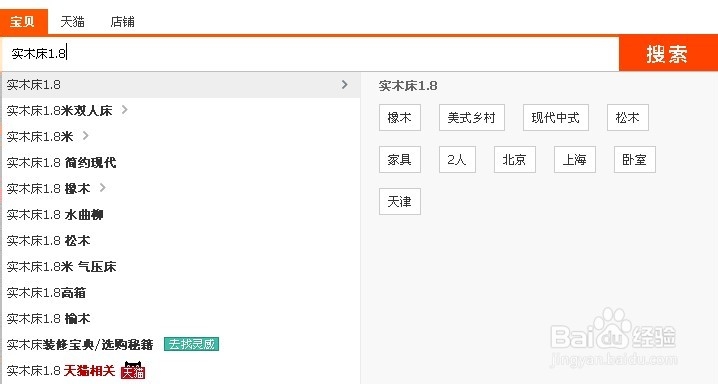Choose the 北京 location tag
718x384 pixels.
(x=515, y=159)
